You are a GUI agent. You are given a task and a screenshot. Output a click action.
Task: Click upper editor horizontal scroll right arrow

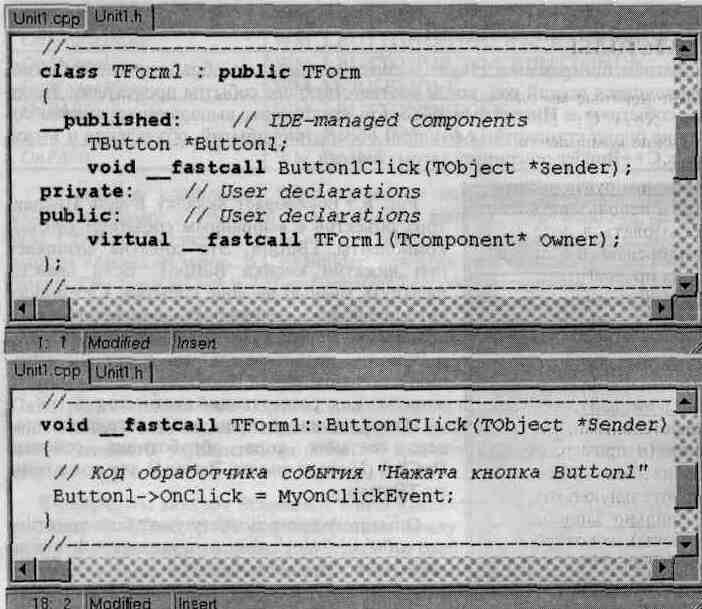point(661,308)
